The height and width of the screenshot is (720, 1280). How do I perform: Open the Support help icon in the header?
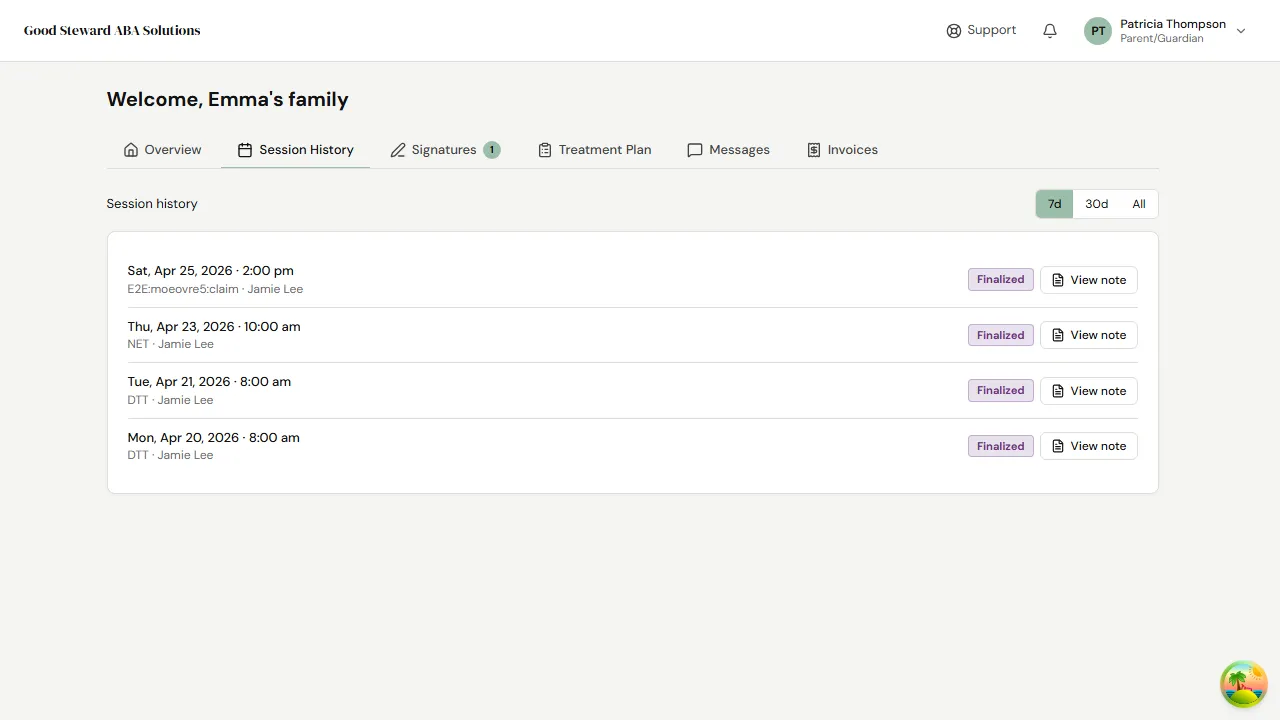(953, 30)
